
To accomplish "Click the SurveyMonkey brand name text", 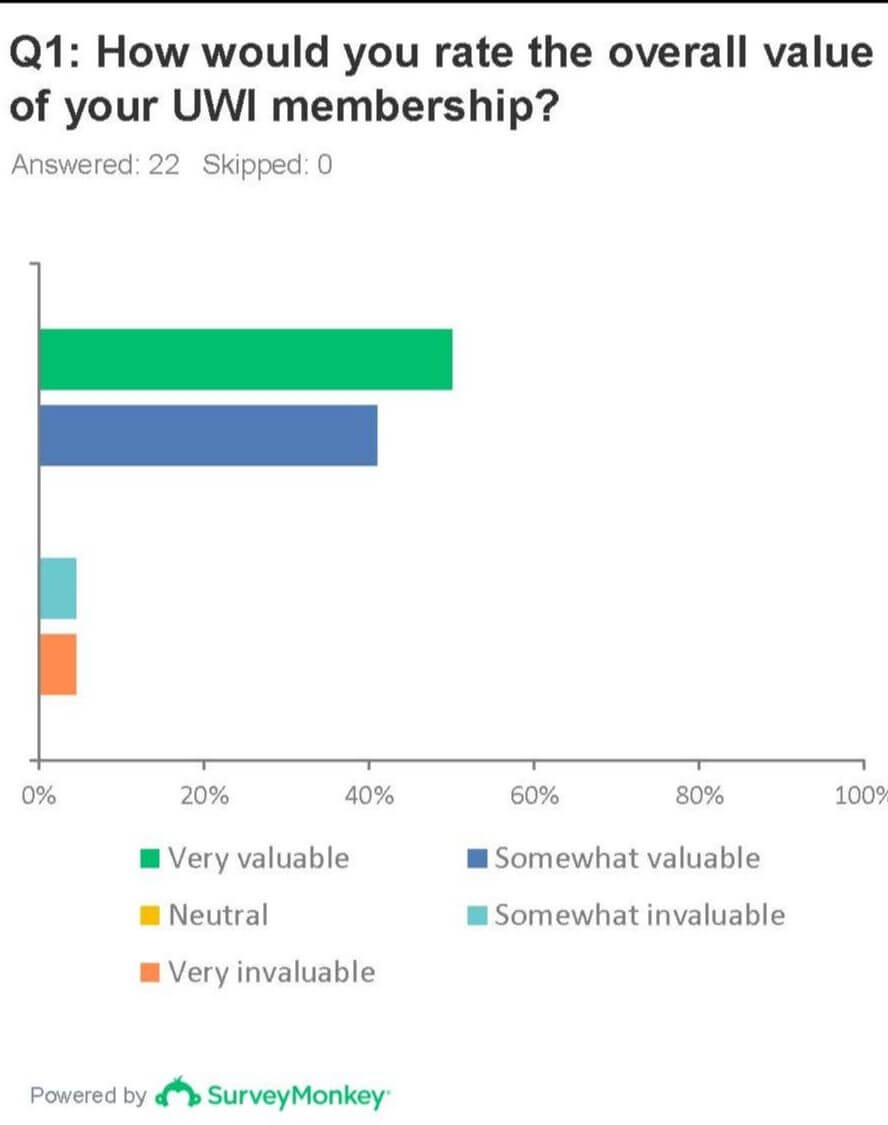I will pos(297,1096).
